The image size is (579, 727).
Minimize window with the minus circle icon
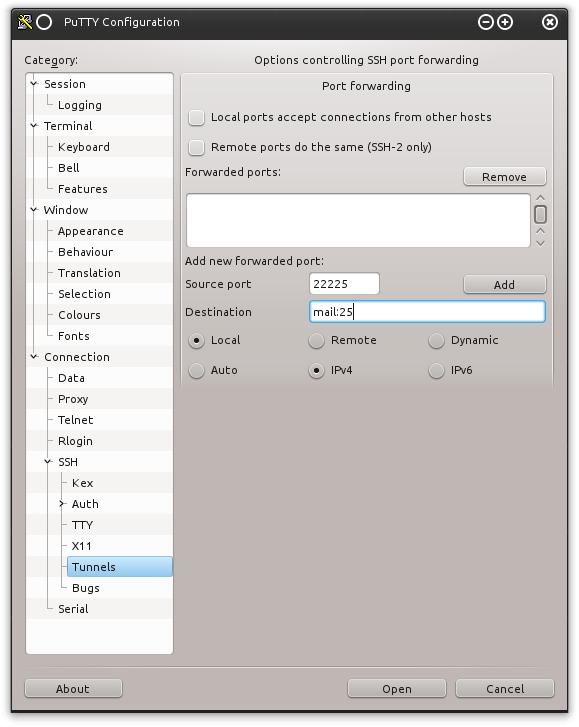485,22
